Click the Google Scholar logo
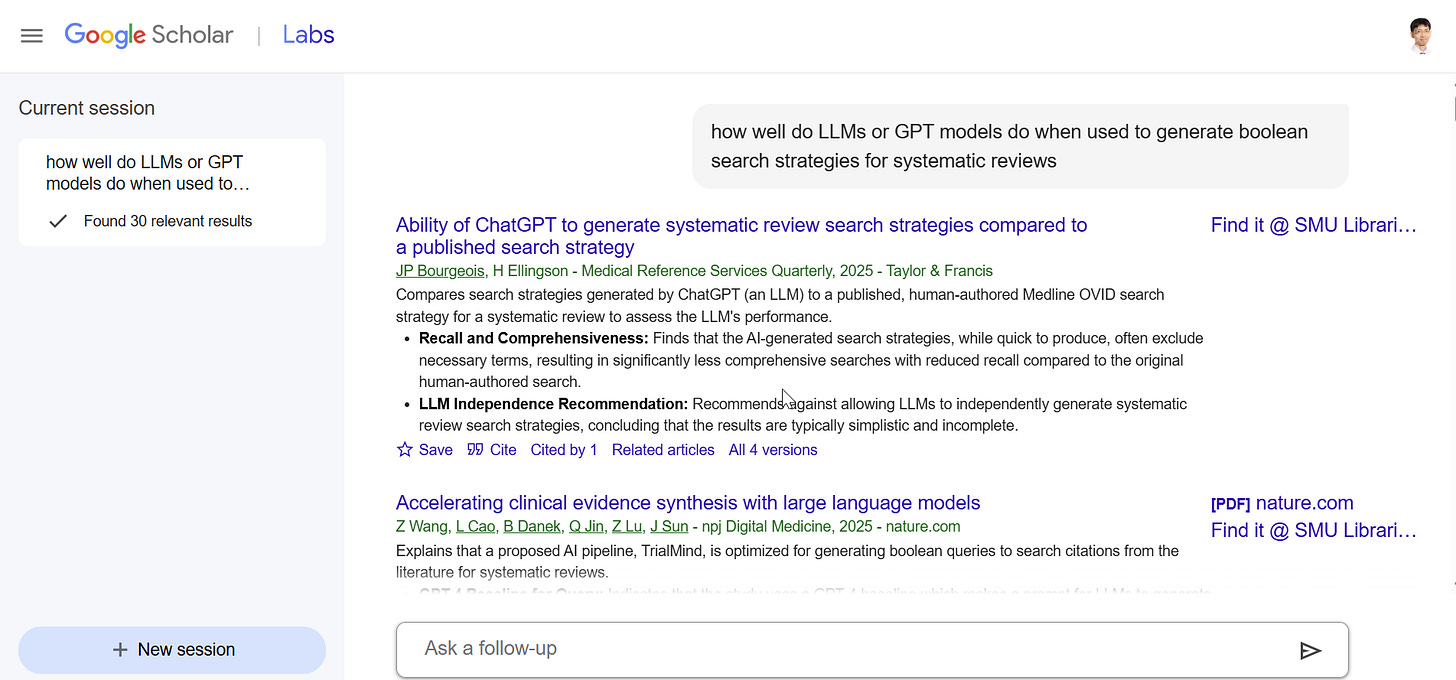 pyautogui.click(x=149, y=35)
